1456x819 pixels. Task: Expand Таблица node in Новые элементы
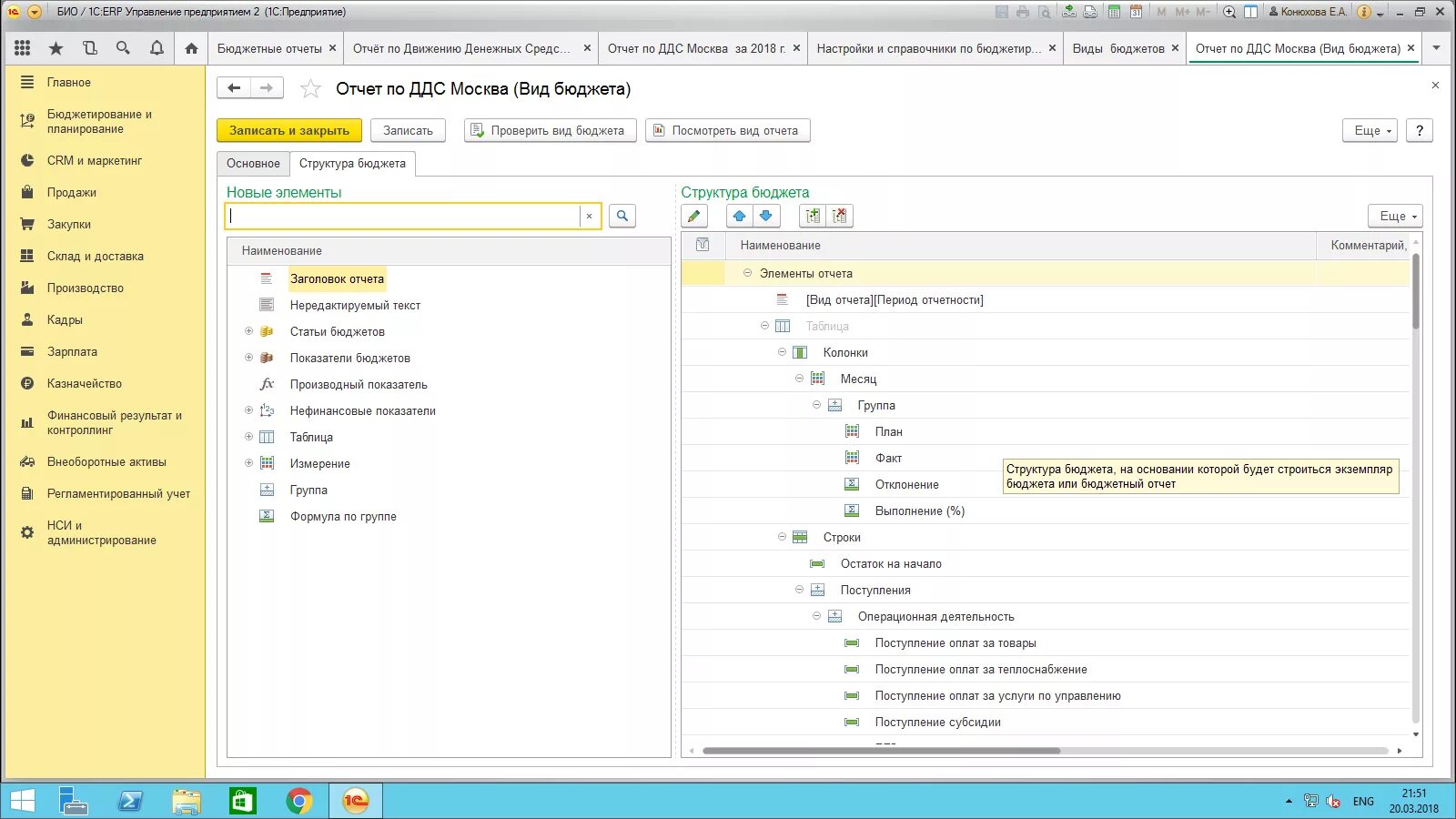click(248, 437)
